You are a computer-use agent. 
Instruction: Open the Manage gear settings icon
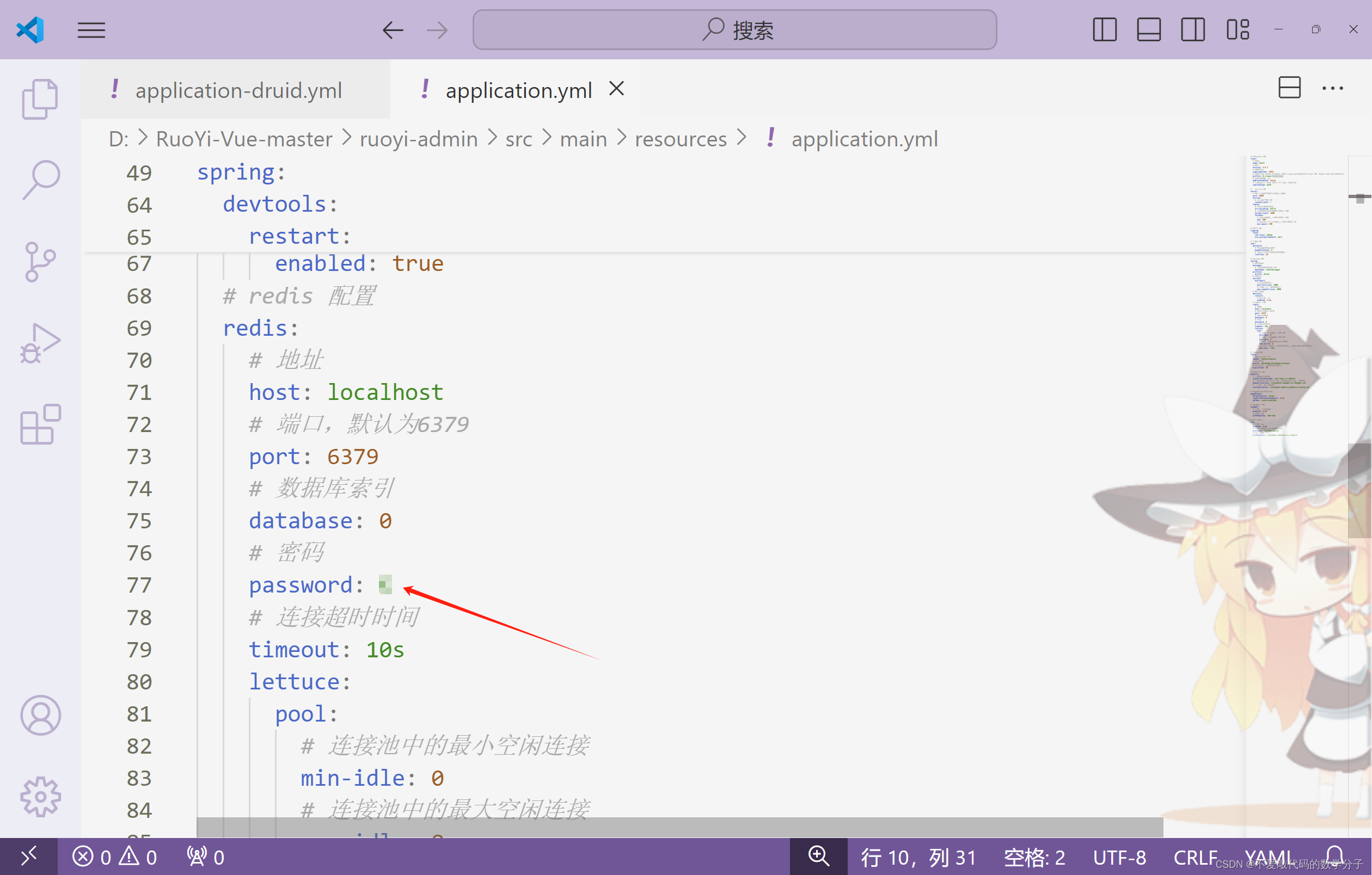pos(40,797)
